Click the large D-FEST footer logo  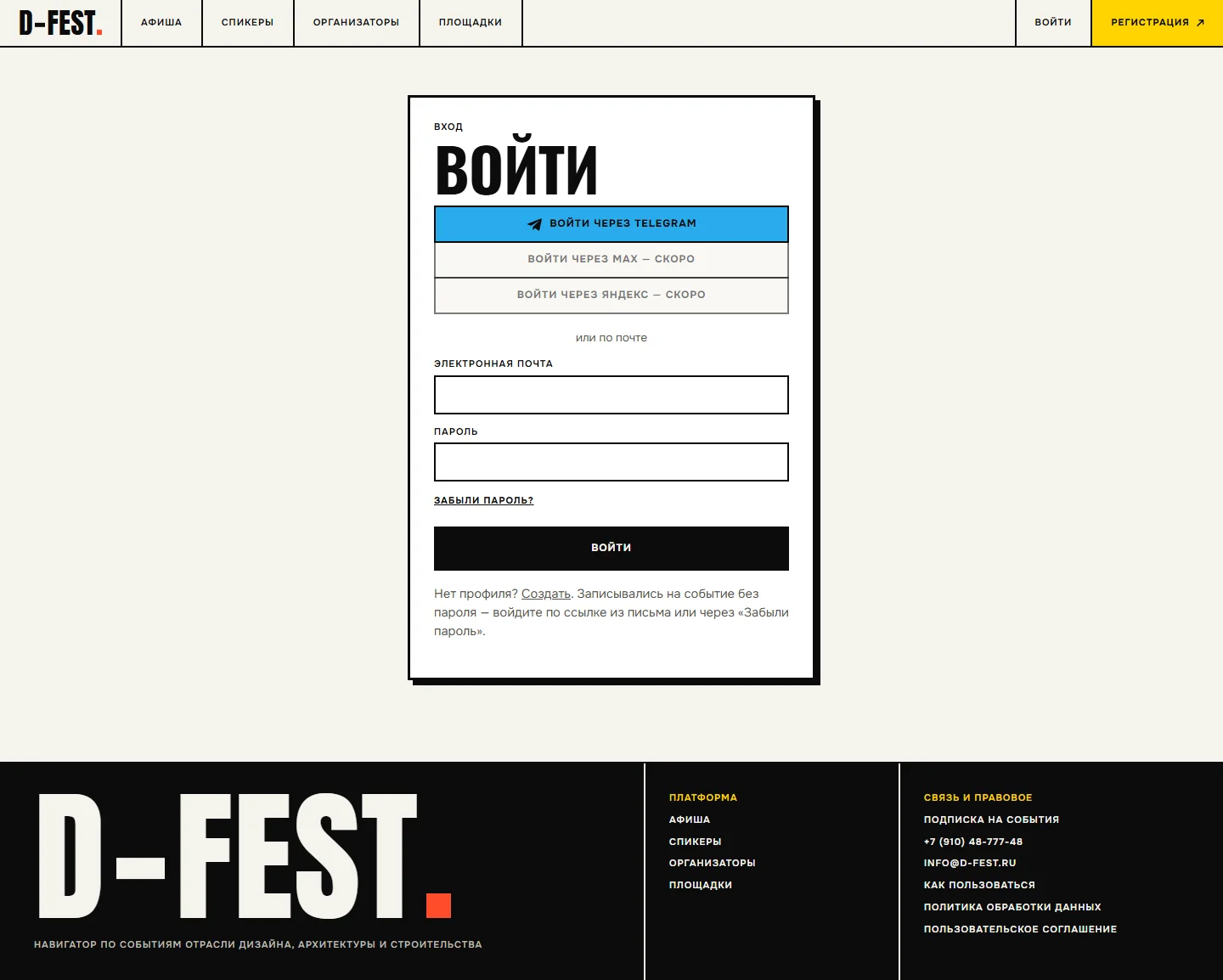[x=245, y=856]
